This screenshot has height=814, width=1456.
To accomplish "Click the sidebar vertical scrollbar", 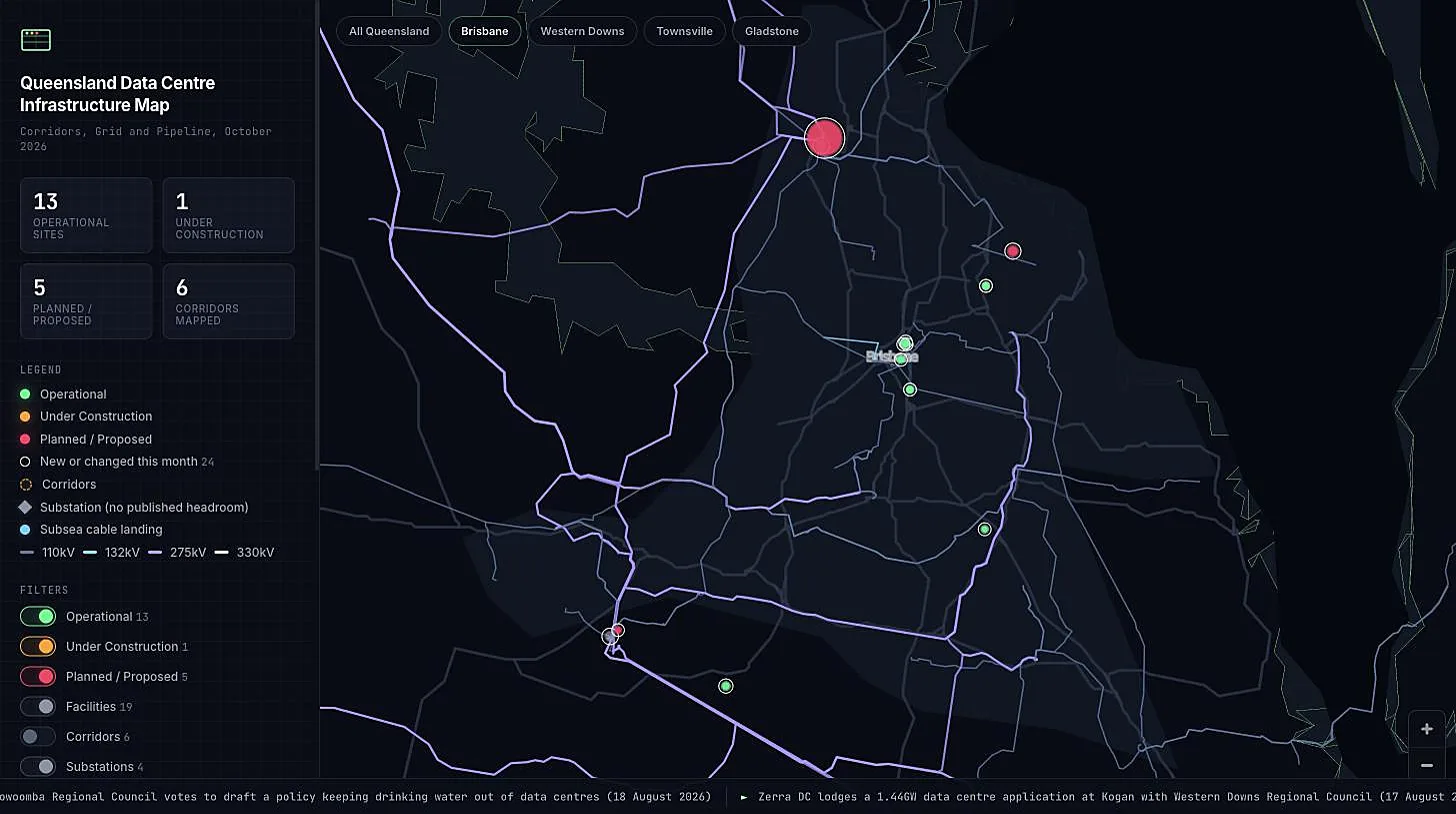I will point(317,235).
